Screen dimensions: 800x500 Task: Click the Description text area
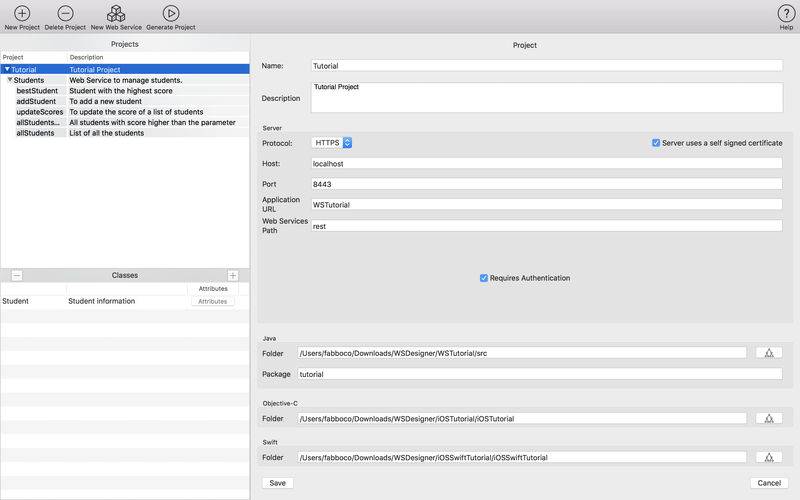click(x=546, y=97)
